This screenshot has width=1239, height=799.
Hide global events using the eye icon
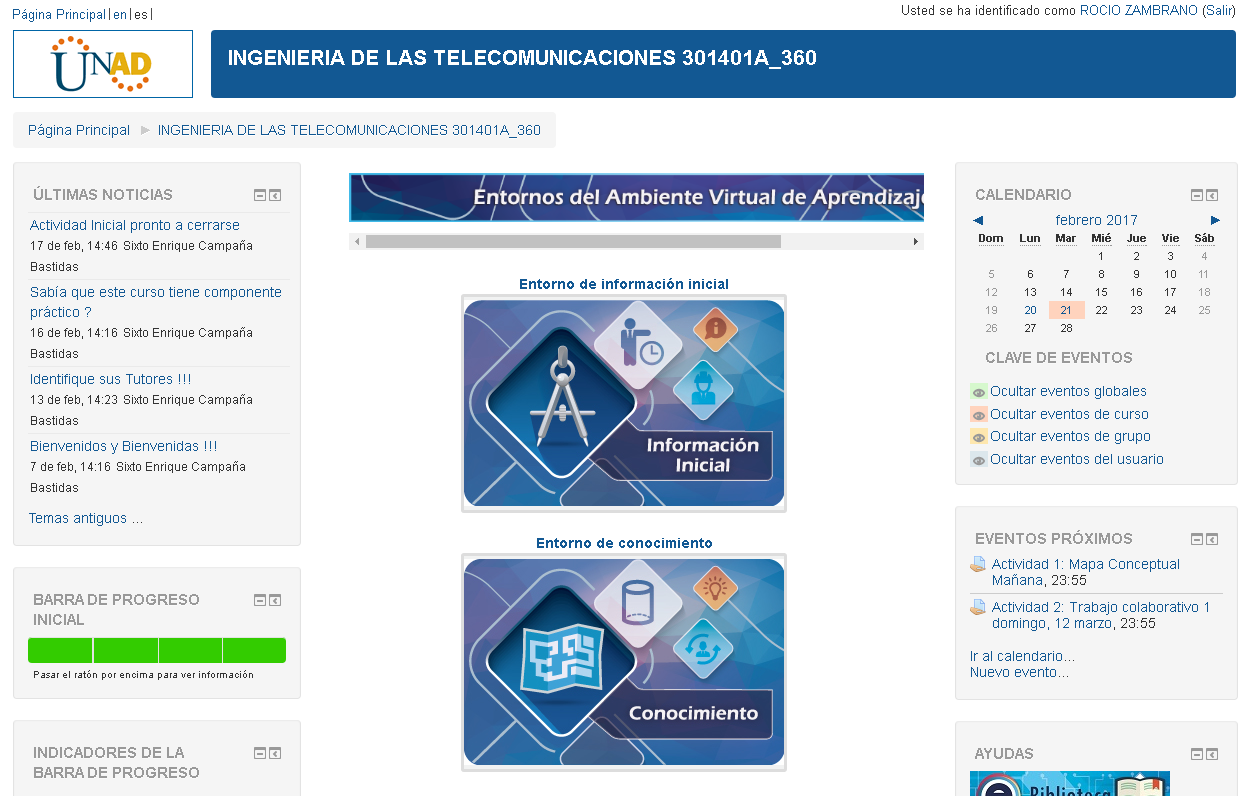(x=978, y=392)
